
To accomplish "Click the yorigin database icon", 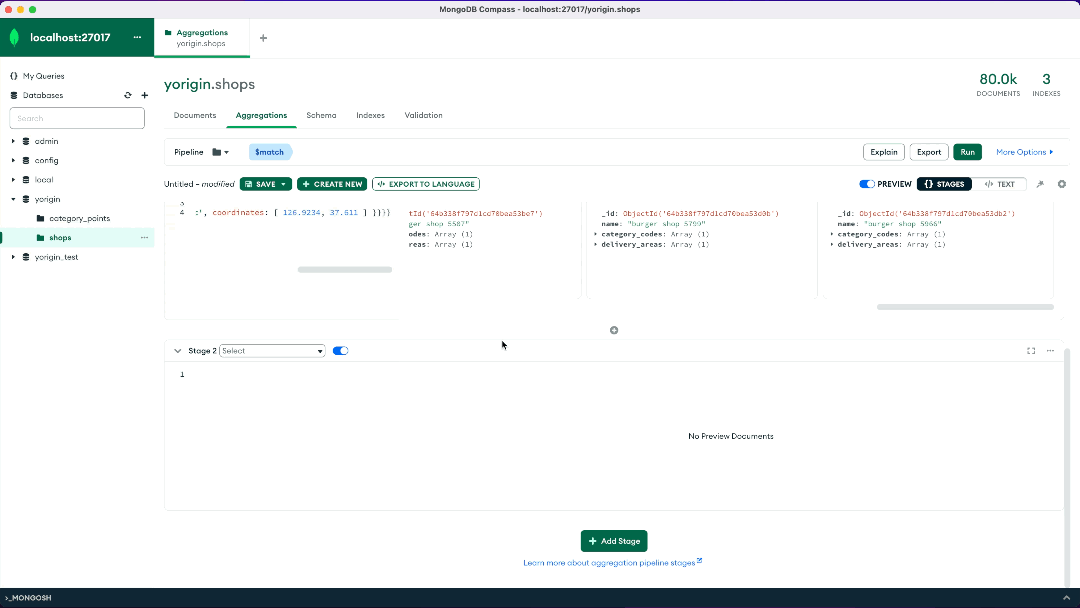I will pos(26,199).
